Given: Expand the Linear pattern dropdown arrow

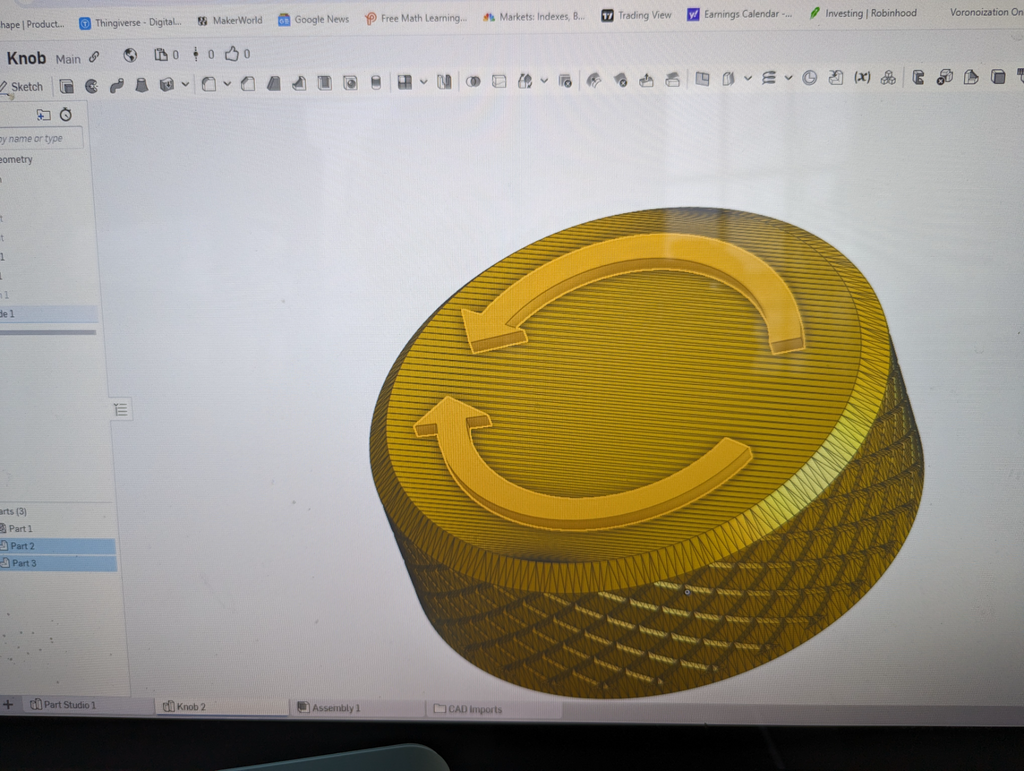Looking at the screenshot, I should coord(424,82).
